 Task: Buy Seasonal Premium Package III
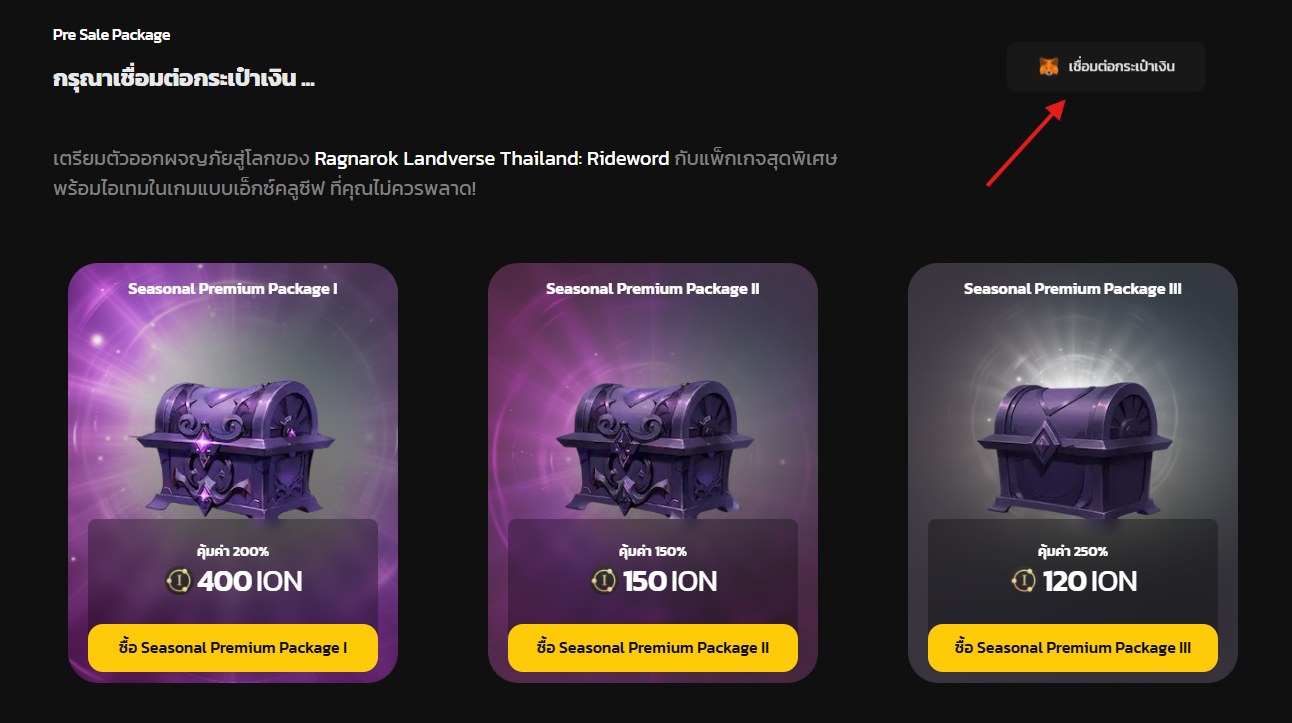pyautogui.click(x=1073, y=648)
